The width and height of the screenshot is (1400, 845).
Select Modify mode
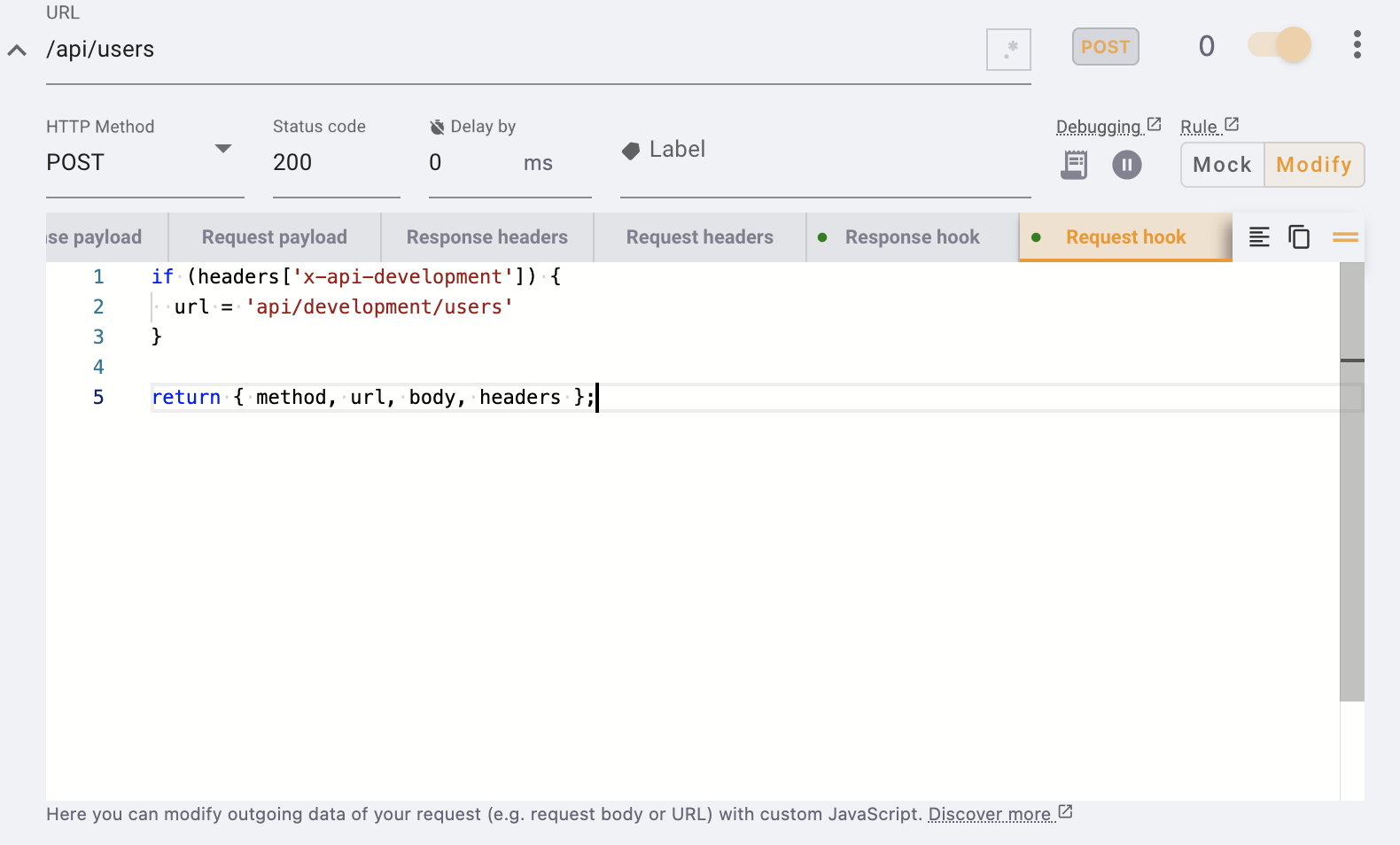(x=1313, y=165)
